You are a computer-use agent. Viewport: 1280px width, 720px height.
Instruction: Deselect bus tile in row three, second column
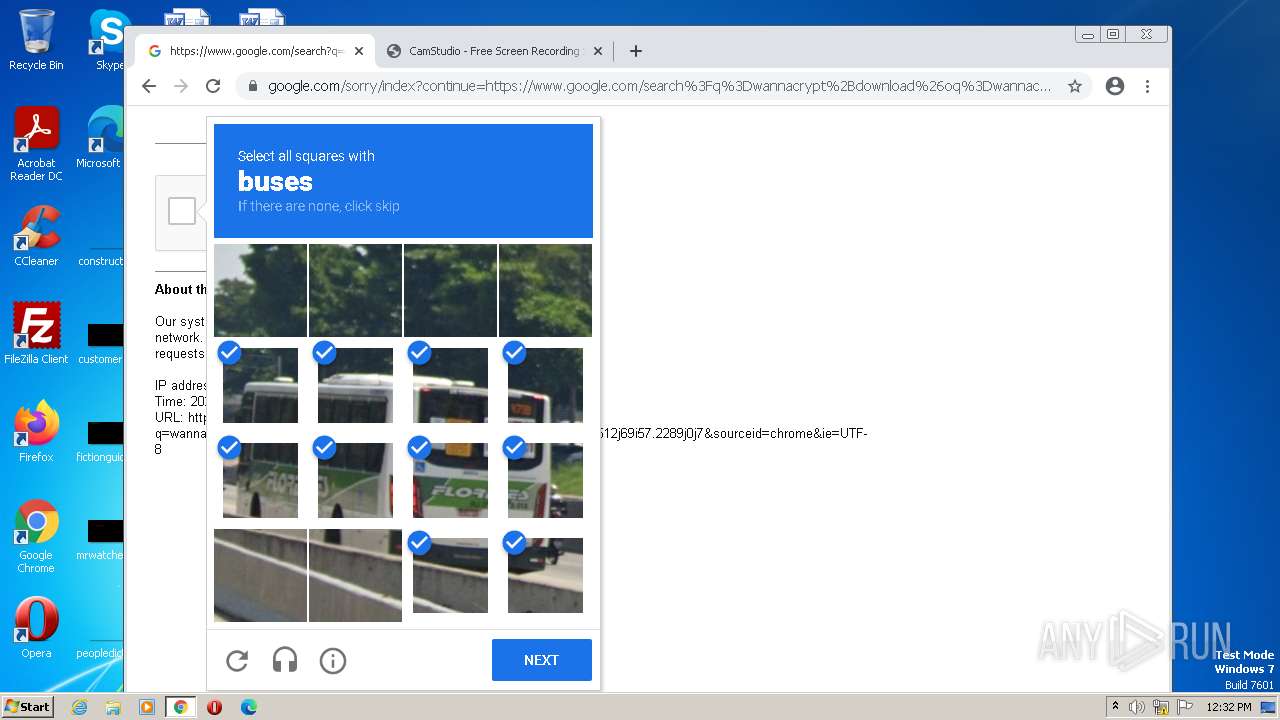point(355,480)
